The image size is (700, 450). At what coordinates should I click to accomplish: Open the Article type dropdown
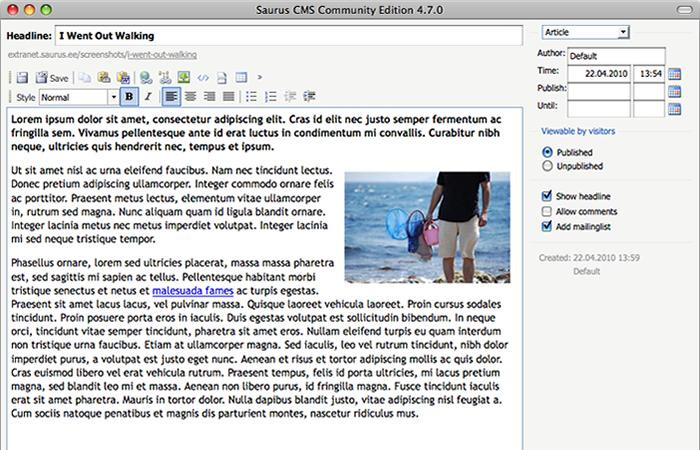click(585, 32)
